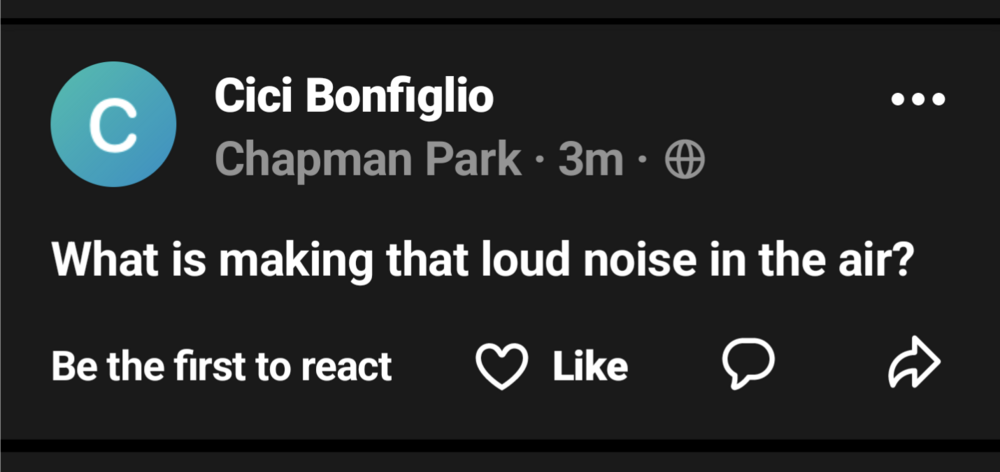Click the middle dot of the options menu

pos(918,99)
